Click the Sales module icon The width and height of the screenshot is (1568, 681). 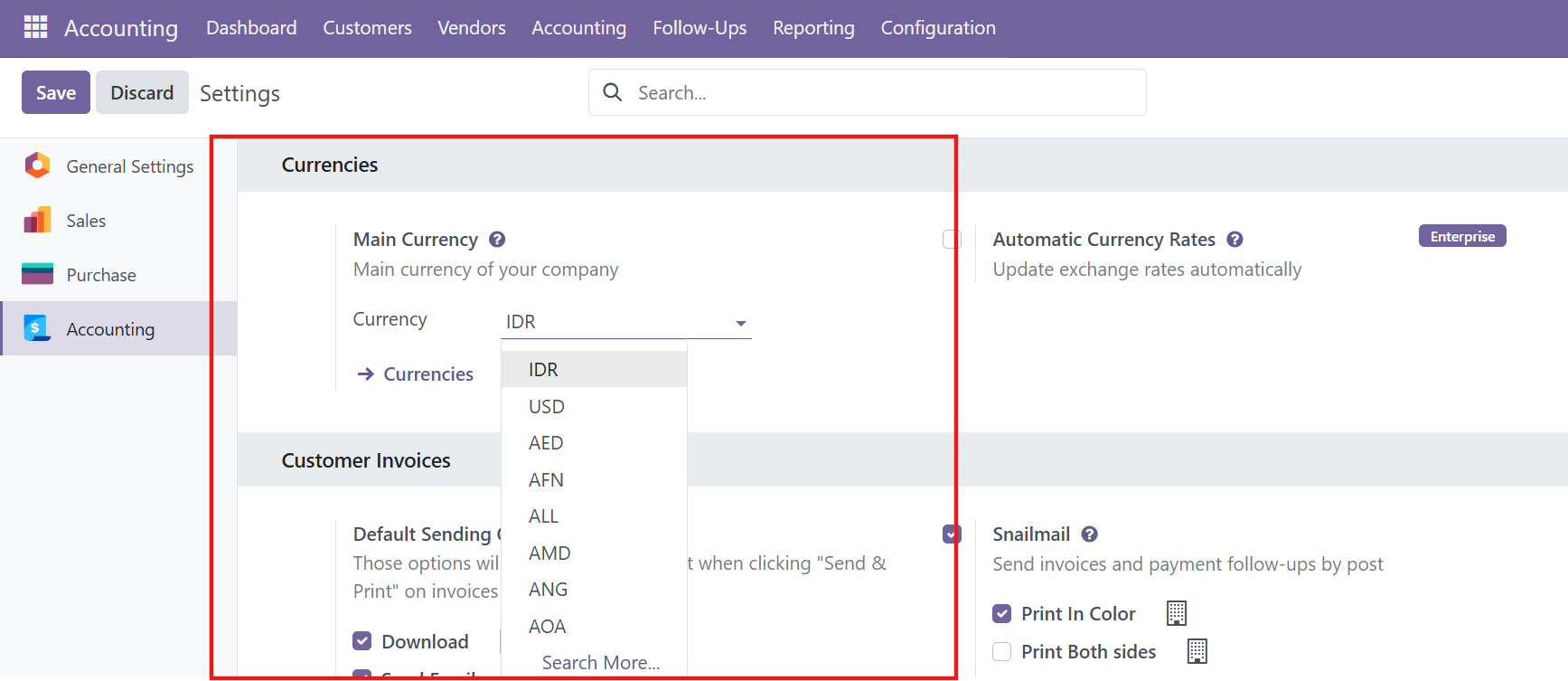[37, 220]
